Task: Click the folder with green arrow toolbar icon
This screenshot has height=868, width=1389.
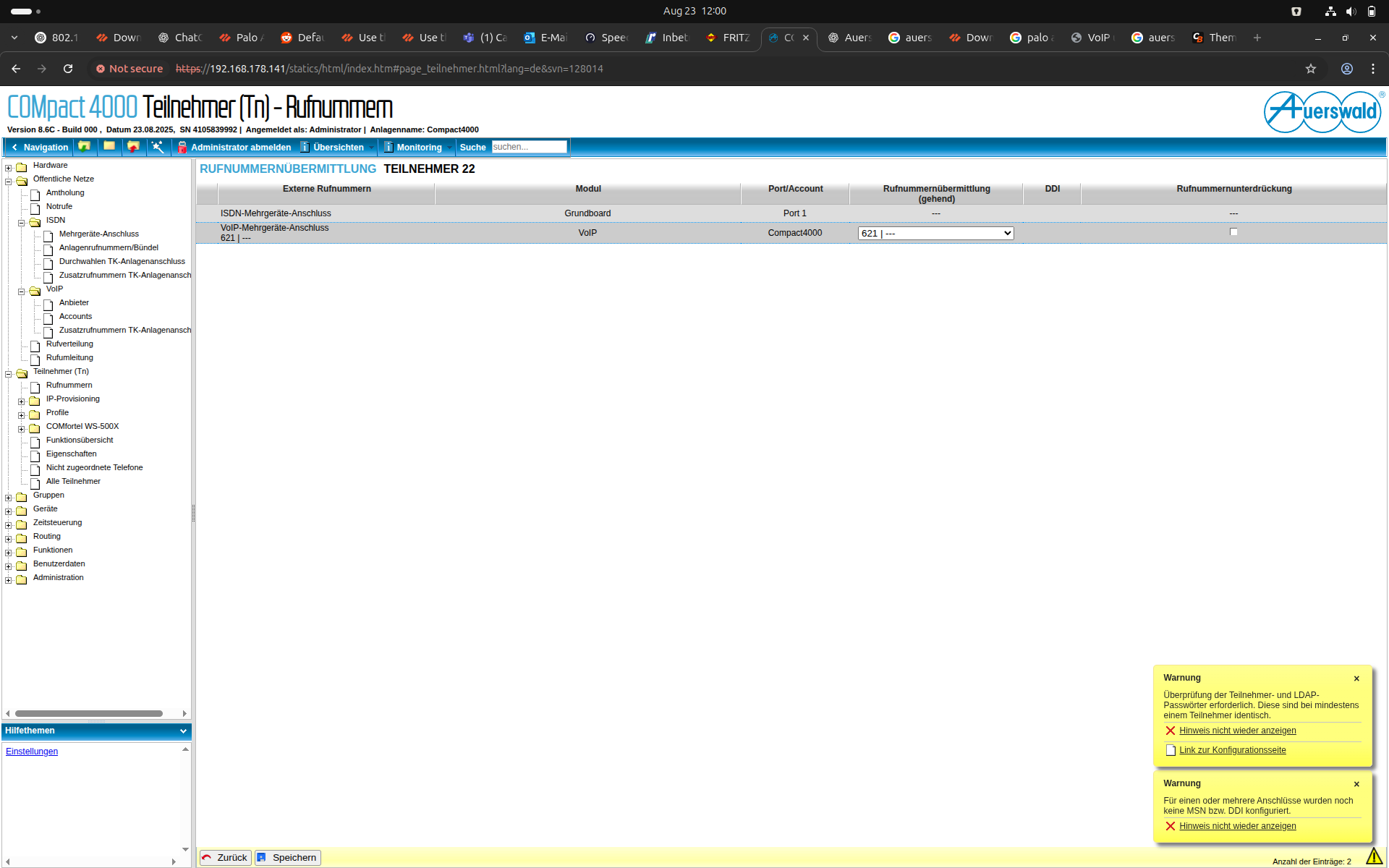Action: (85, 147)
